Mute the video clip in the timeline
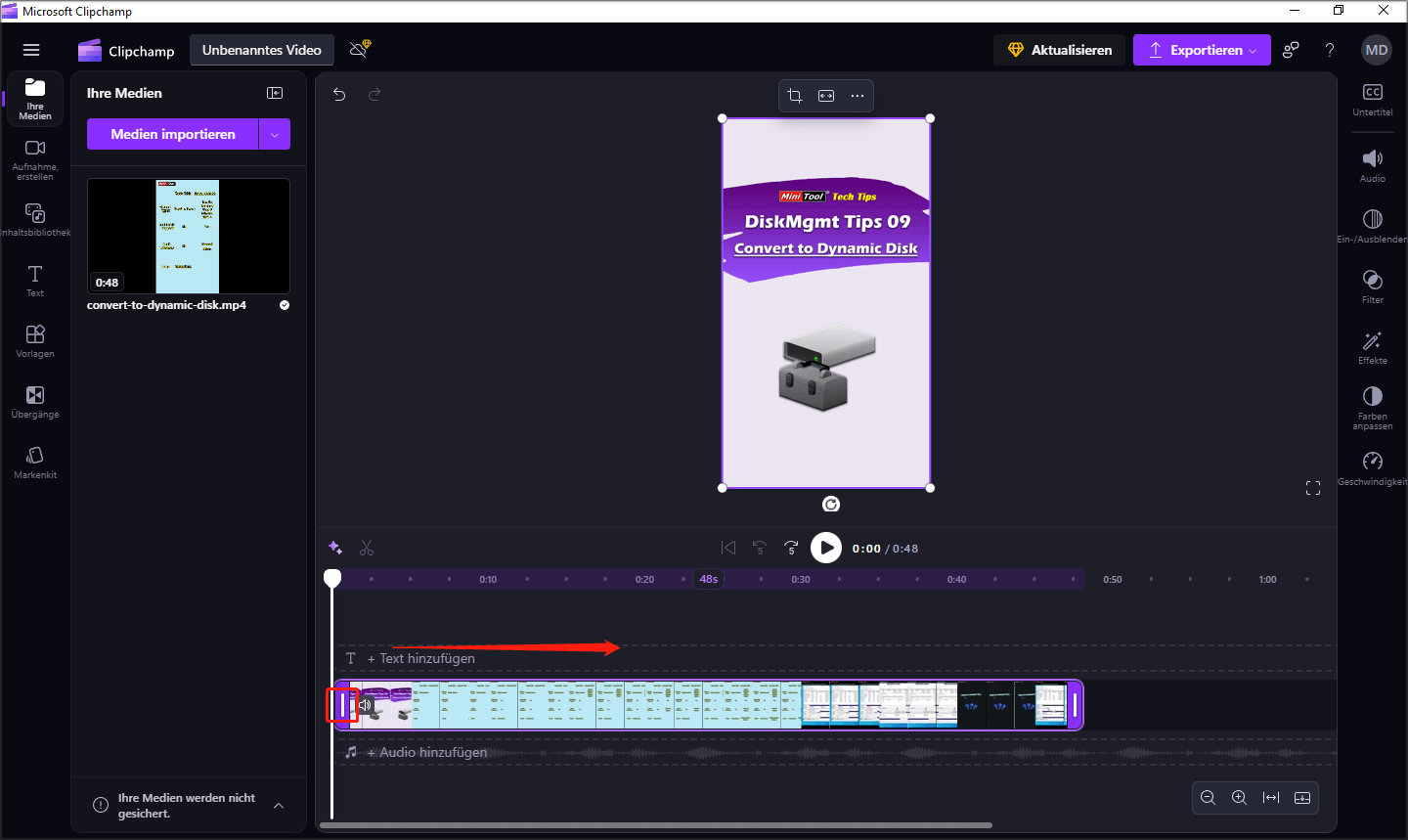This screenshot has height=840, width=1408. (x=365, y=703)
